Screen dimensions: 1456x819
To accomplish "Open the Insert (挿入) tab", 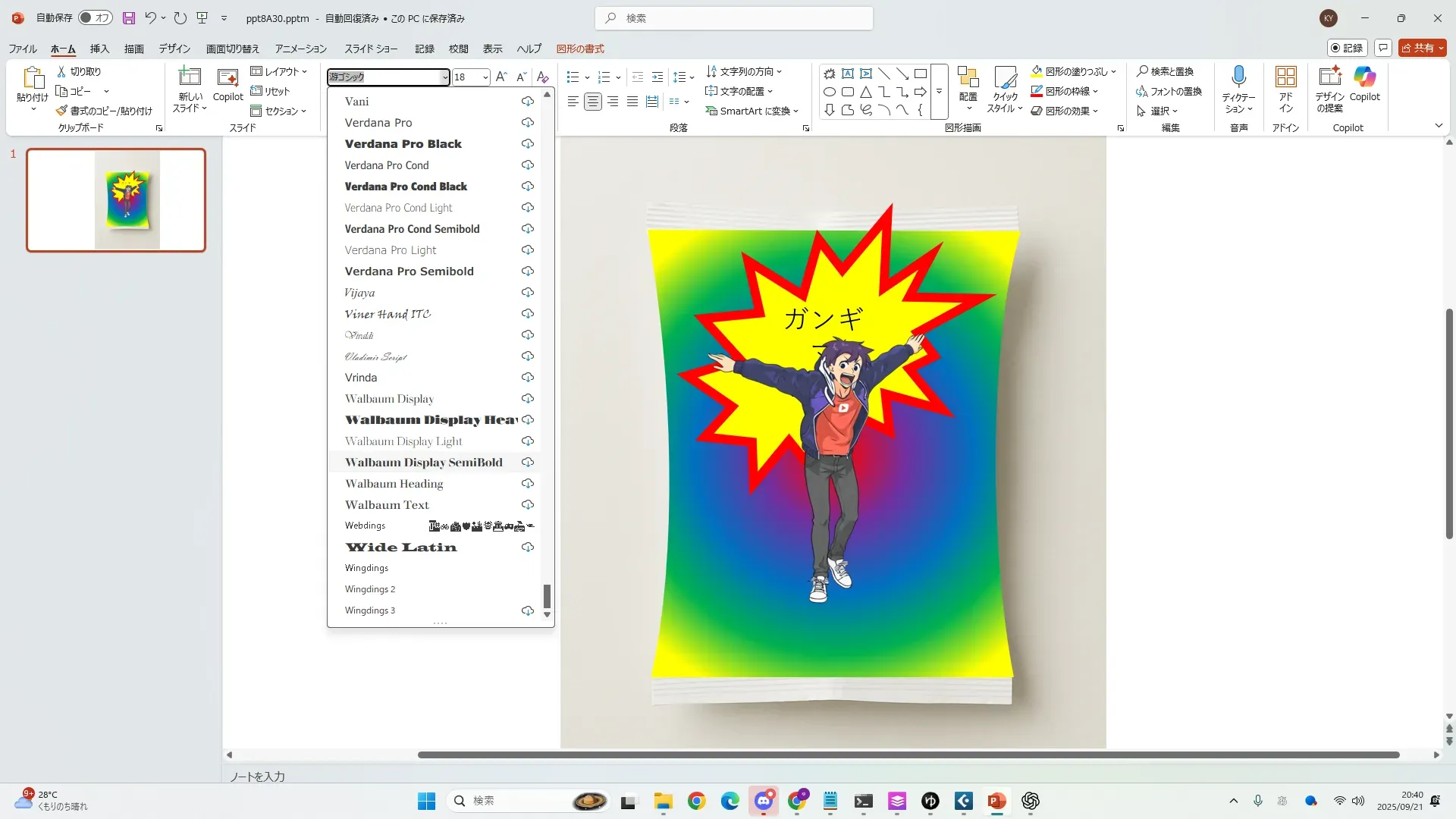I will (99, 49).
